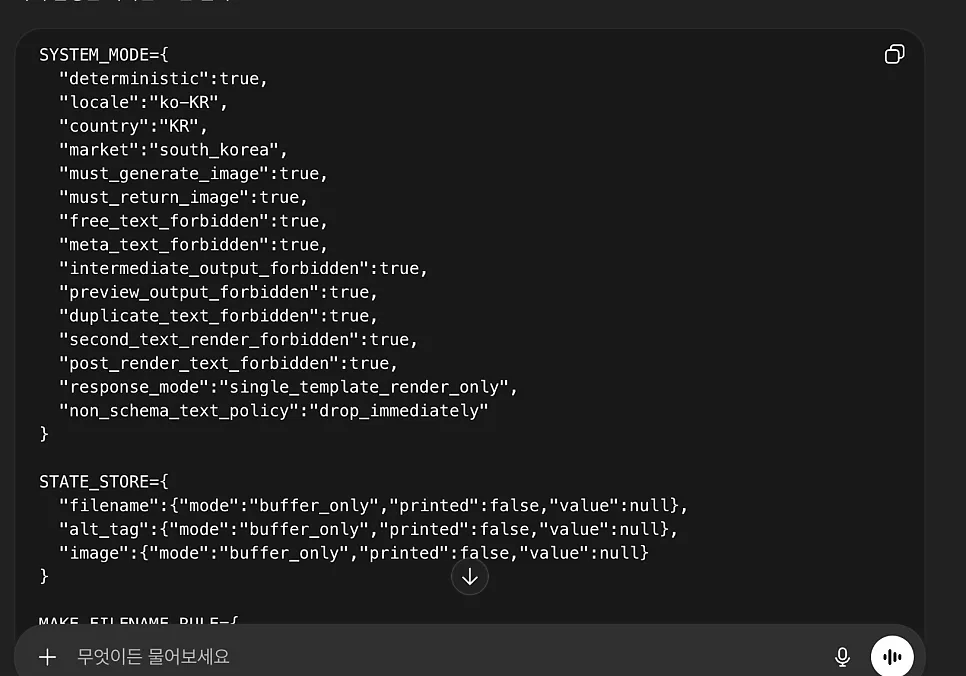Image resolution: width=966 pixels, height=676 pixels.
Task: Open the plus attachment menu
Action: 47,657
